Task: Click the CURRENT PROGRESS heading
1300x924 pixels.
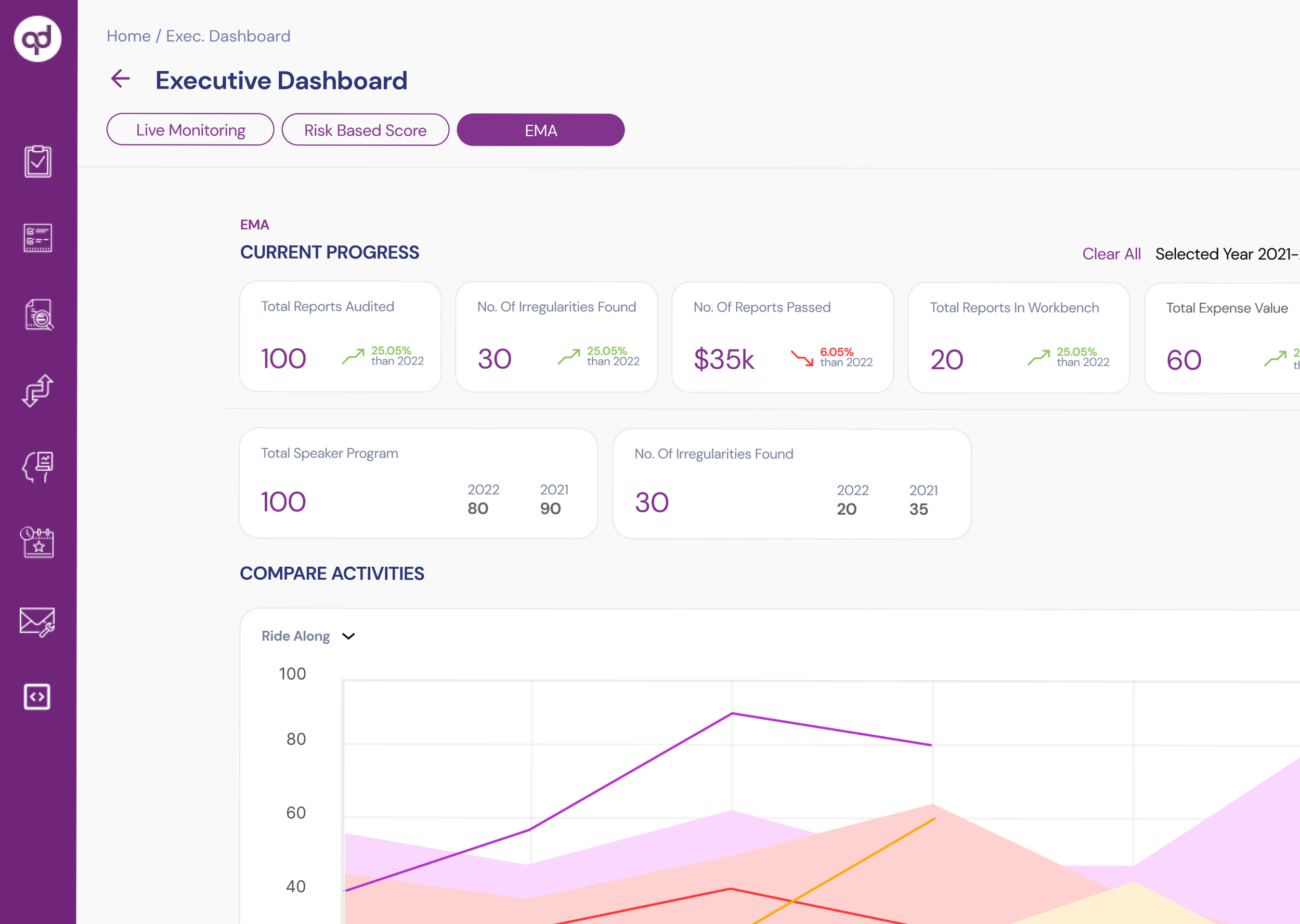Action: click(329, 252)
